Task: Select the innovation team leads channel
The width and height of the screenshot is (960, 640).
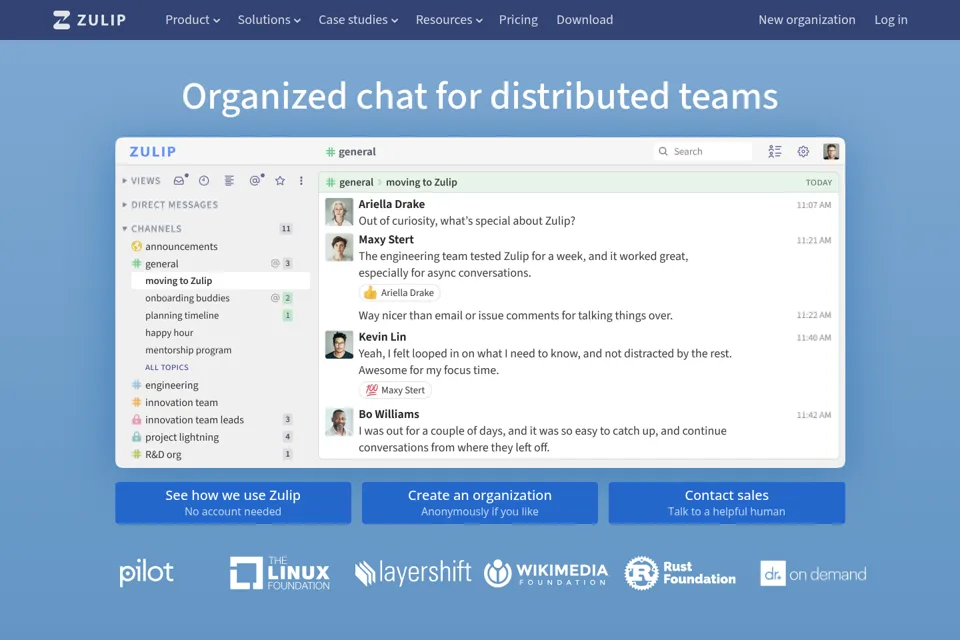Action: (194, 420)
